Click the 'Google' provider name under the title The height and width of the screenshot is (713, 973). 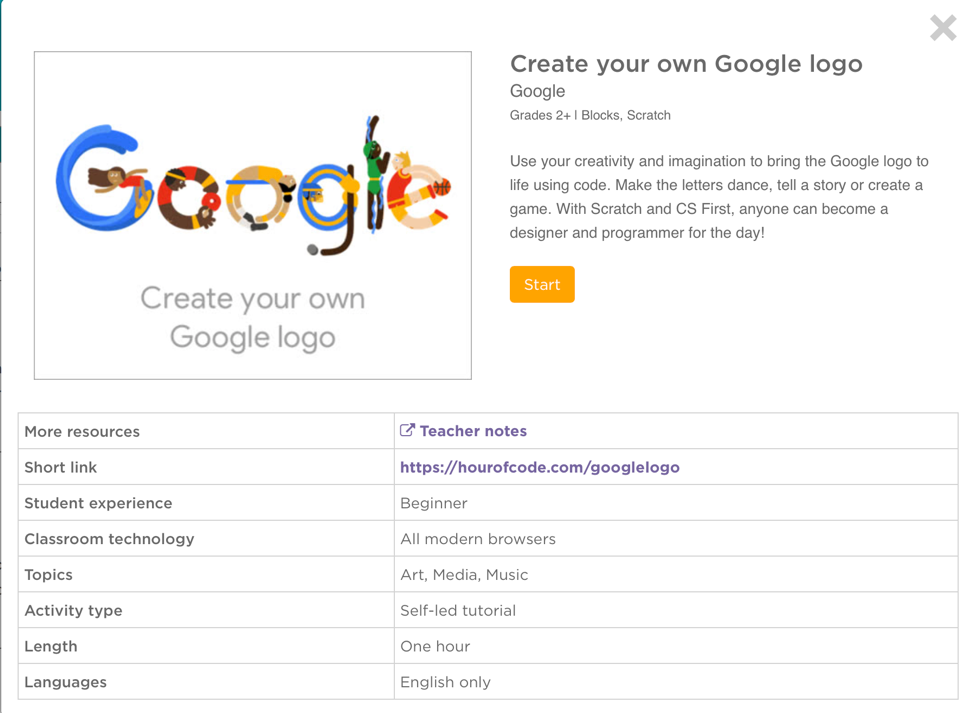pyautogui.click(x=537, y=91)
